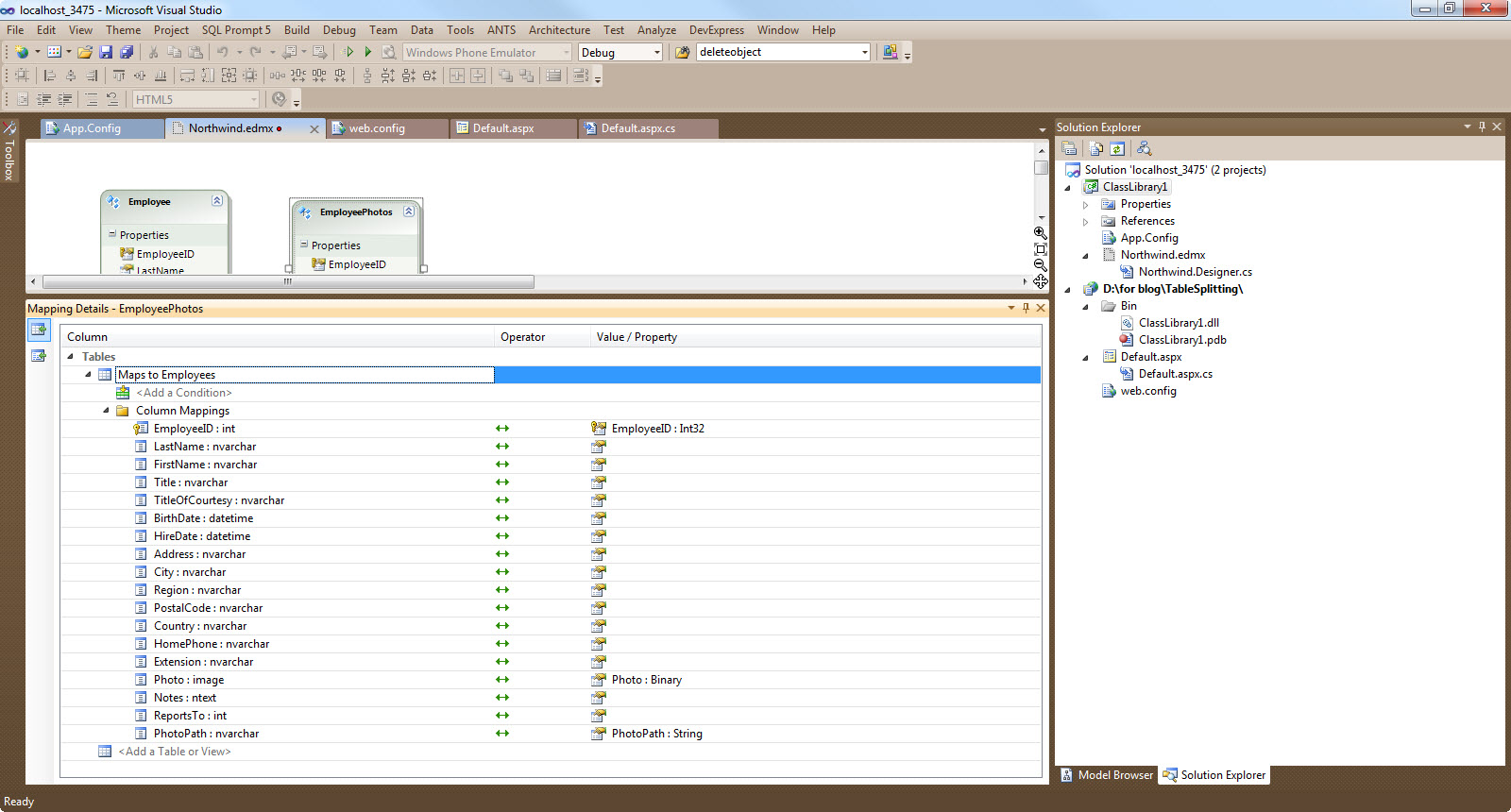Expand the References folder in Solution Explorer

pyautogui.click(x=1086, y=222)
